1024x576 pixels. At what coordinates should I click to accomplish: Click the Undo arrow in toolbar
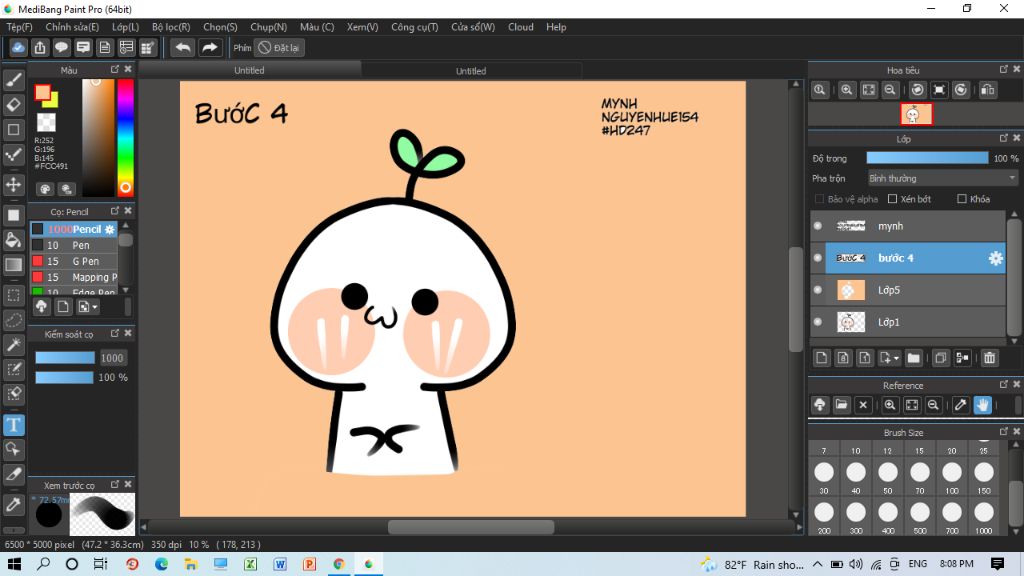coord(183,48)
